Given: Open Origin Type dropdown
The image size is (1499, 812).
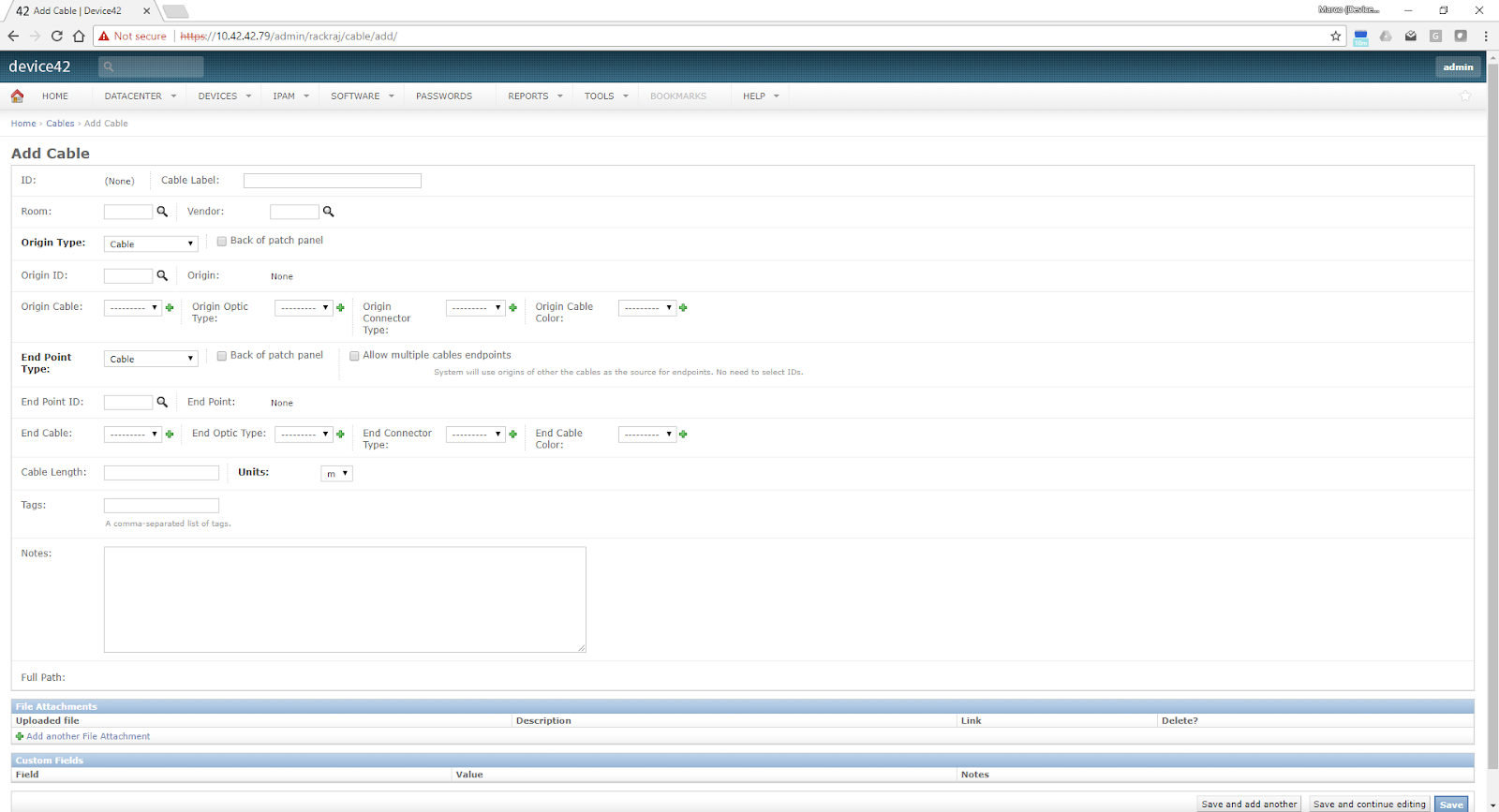Looking at the screenshot, I should pyautogui.click(x=151, y=244).
